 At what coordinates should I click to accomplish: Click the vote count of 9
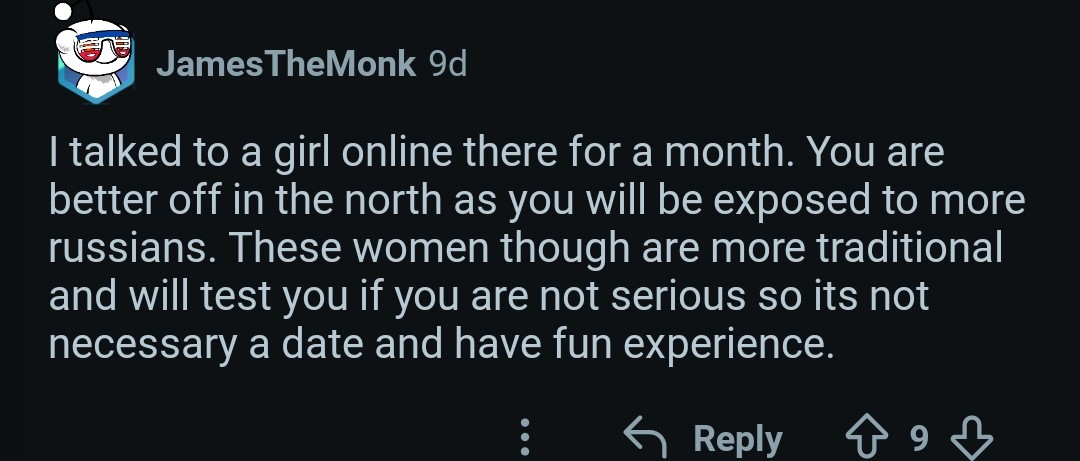coord(920,438)
